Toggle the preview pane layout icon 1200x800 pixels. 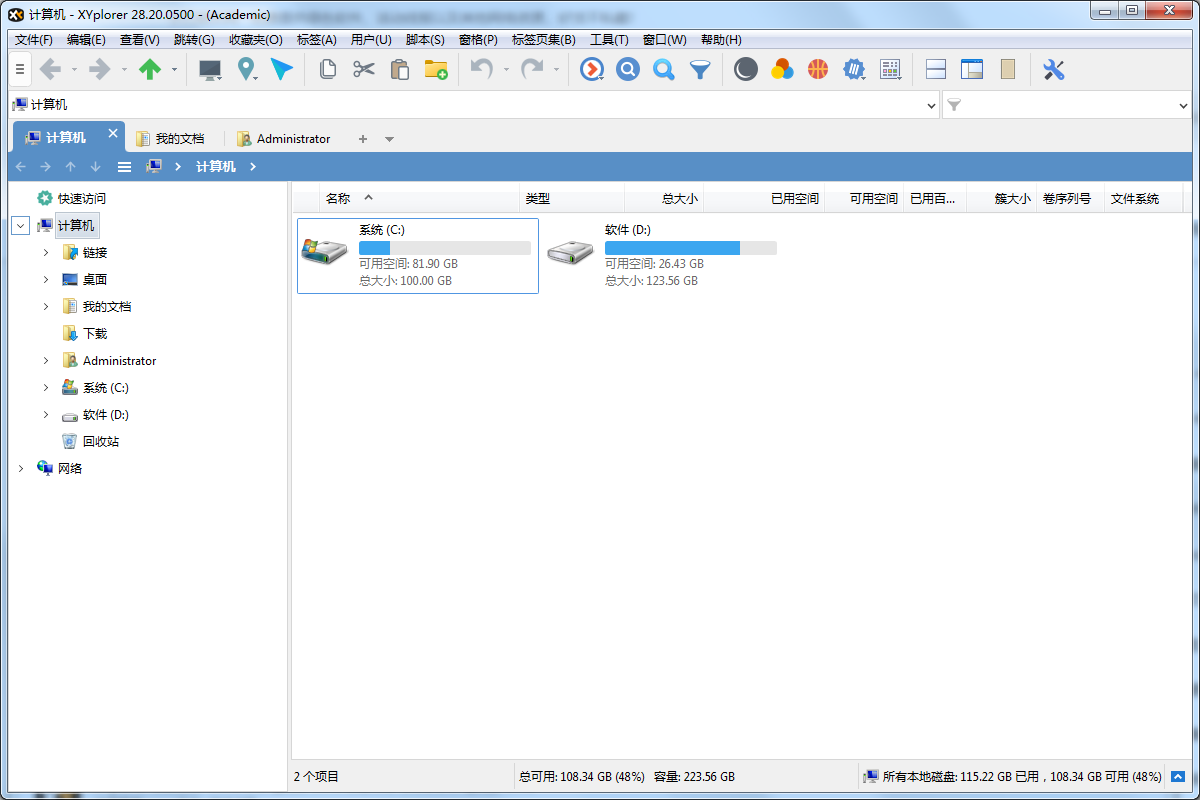(x=972, y=69)
